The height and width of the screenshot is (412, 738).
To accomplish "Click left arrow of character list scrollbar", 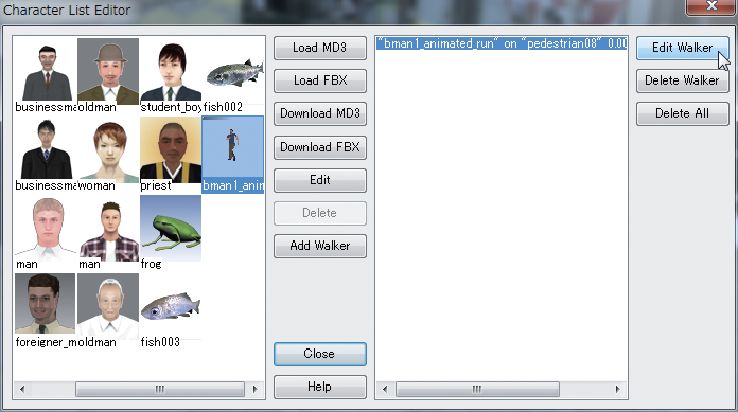I will click(x=22, y=389).
